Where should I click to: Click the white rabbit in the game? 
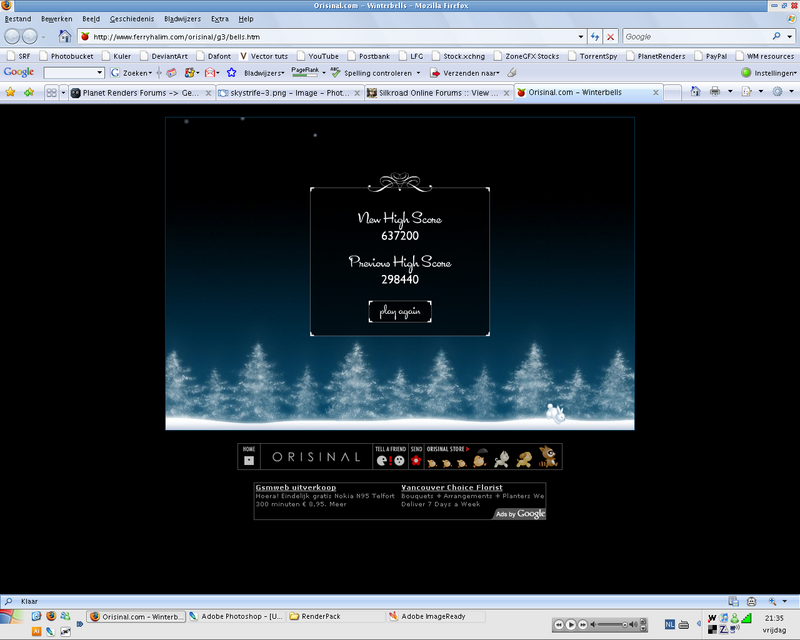(x=556, y=413)
